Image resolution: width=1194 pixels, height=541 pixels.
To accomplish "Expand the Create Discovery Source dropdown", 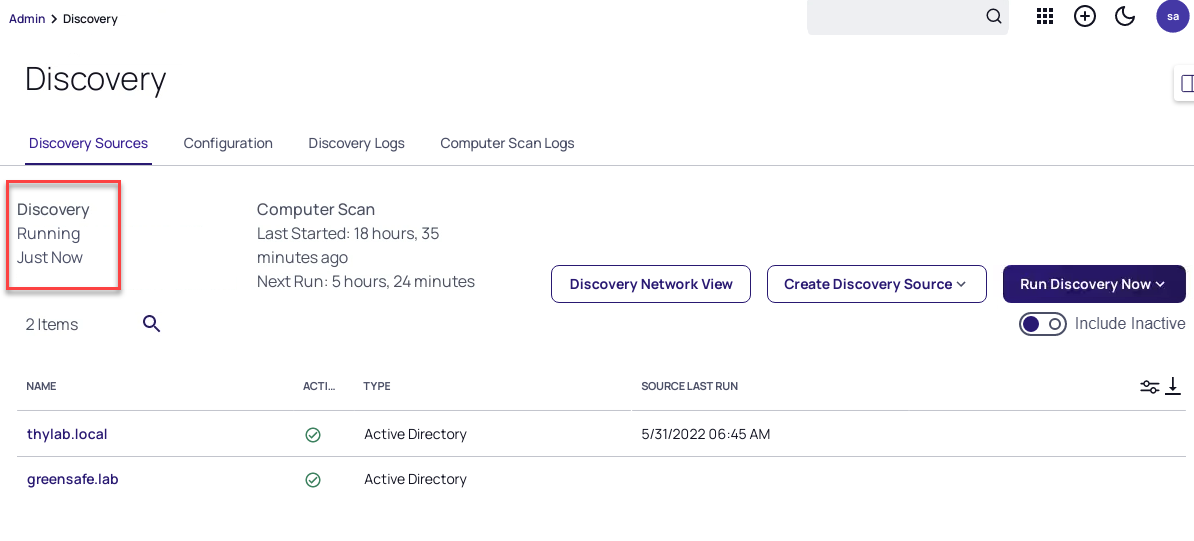I will (x=876, y=284).
